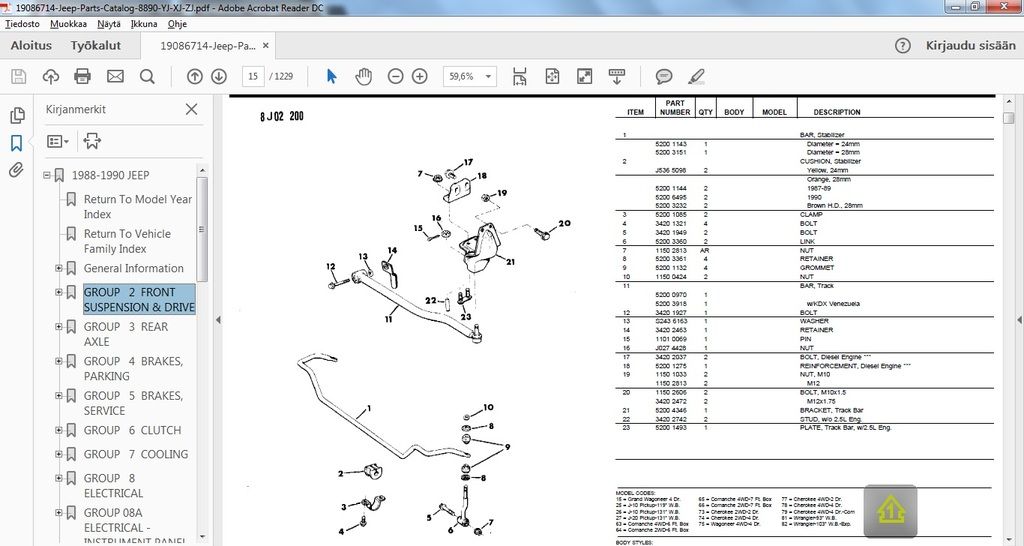Click the green home arrow button

click(x=890, y=511)
